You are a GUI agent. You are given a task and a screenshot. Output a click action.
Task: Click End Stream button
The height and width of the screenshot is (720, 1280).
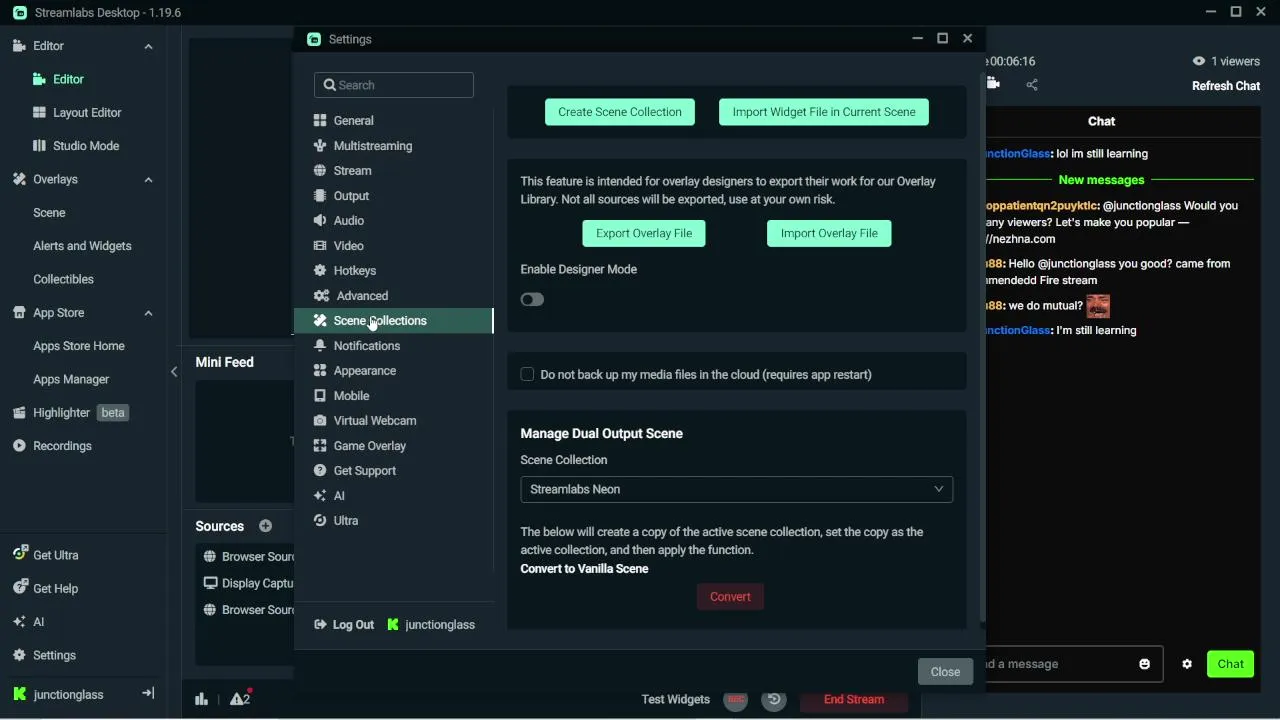point(854,699)
